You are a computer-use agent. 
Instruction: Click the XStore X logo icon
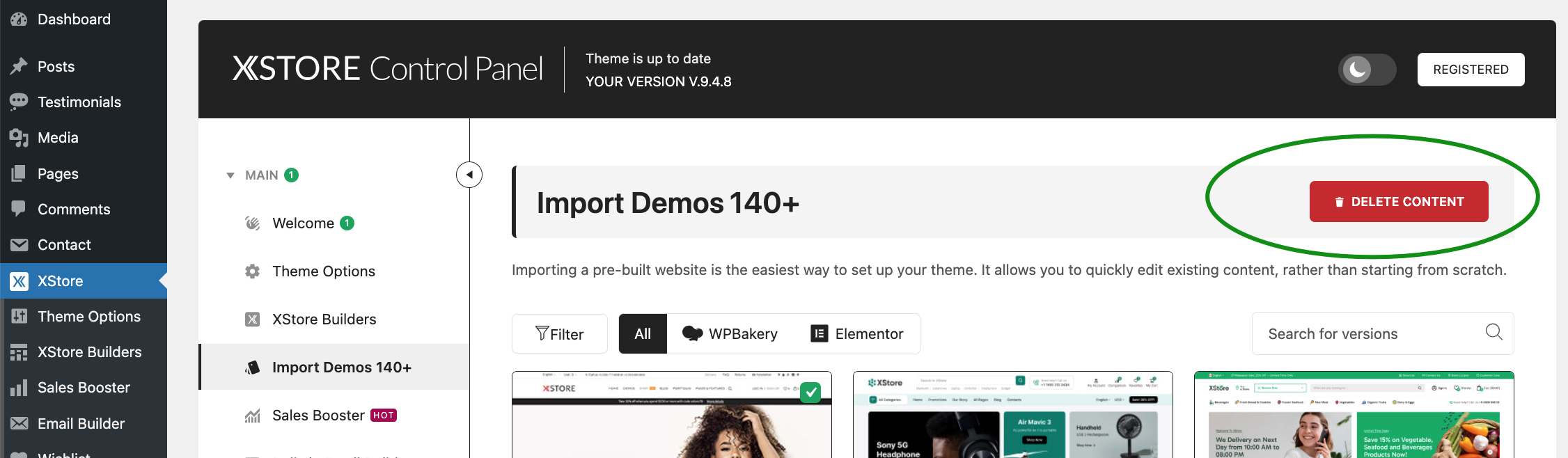[x=19, y=281]
